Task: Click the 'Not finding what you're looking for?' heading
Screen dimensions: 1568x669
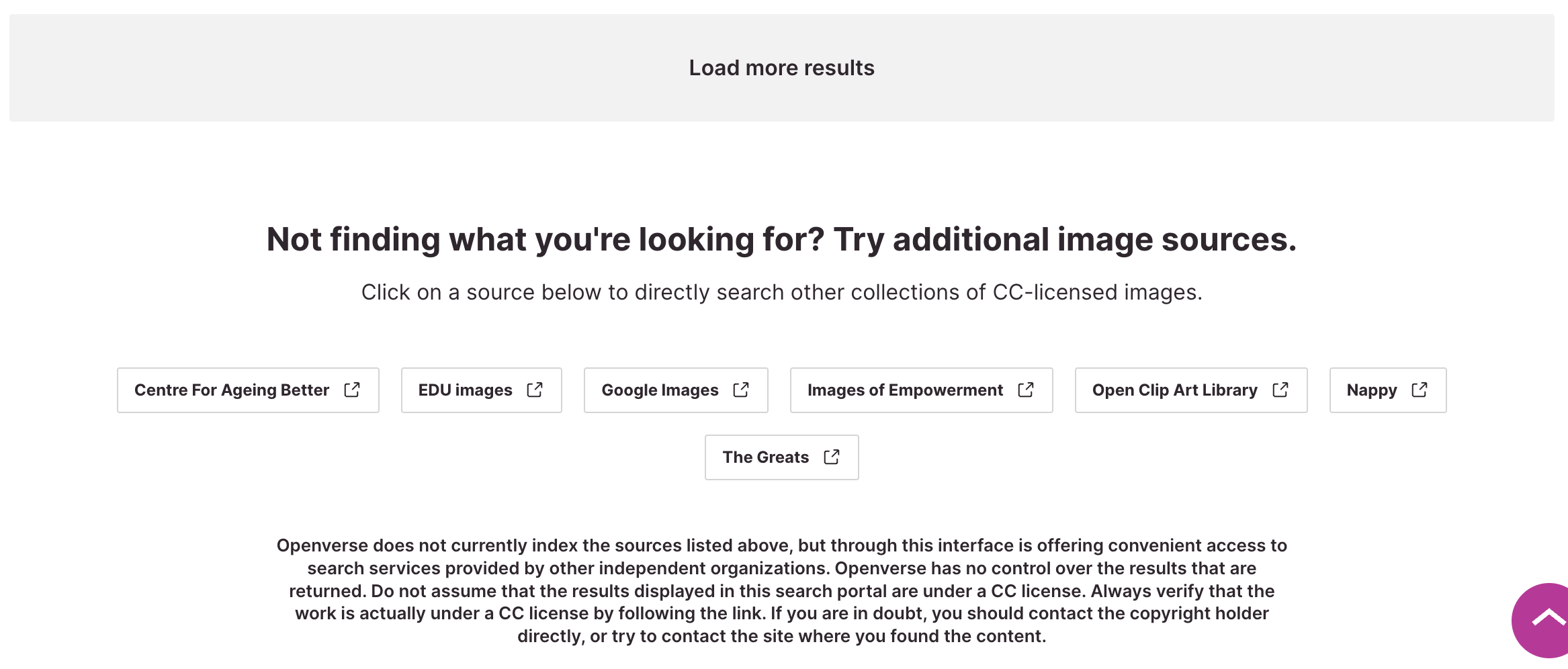Action: 781,239
